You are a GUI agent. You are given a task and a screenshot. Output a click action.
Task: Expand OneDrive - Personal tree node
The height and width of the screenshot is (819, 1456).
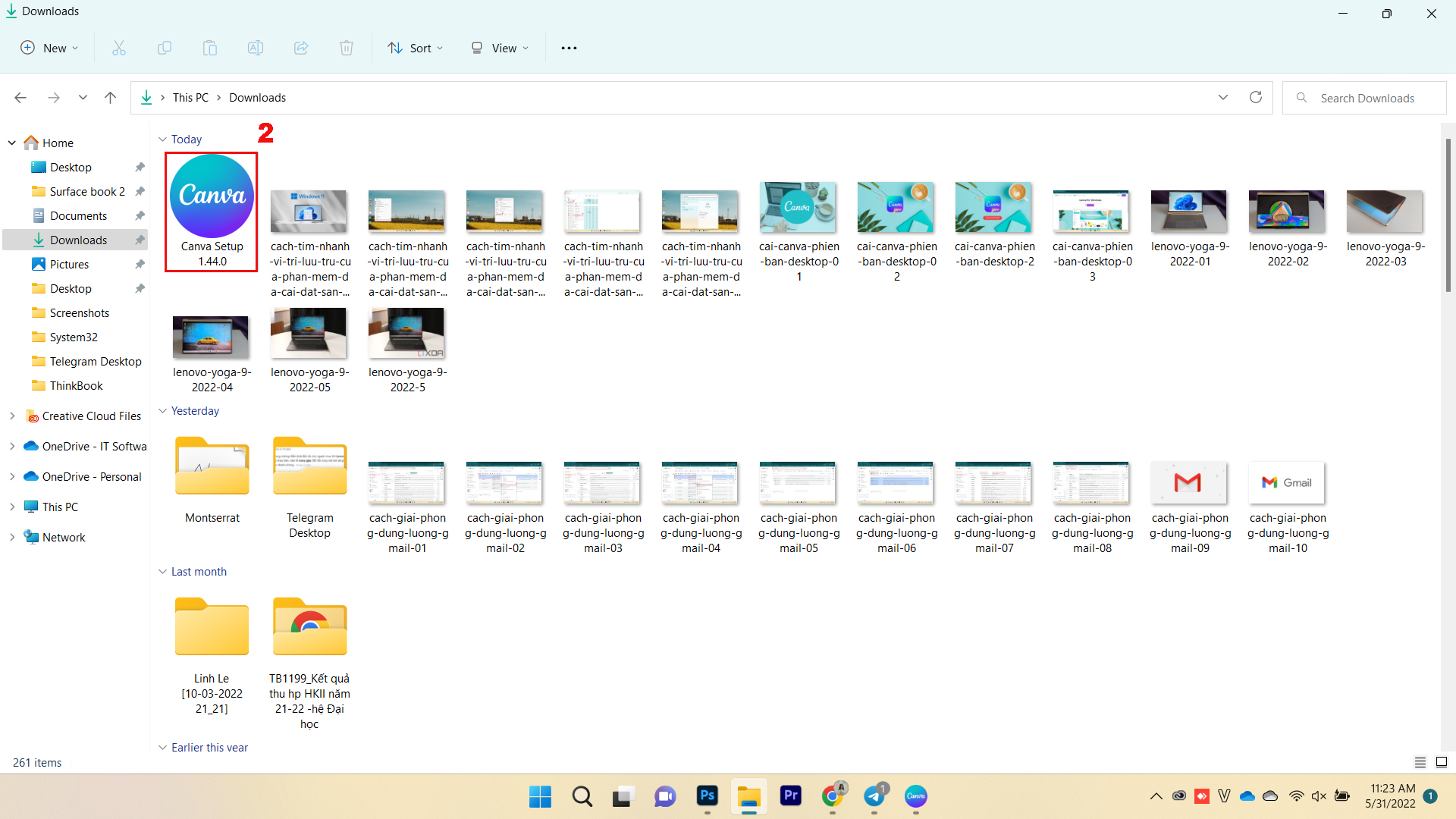pyautogui.click(x=12, y=476)
